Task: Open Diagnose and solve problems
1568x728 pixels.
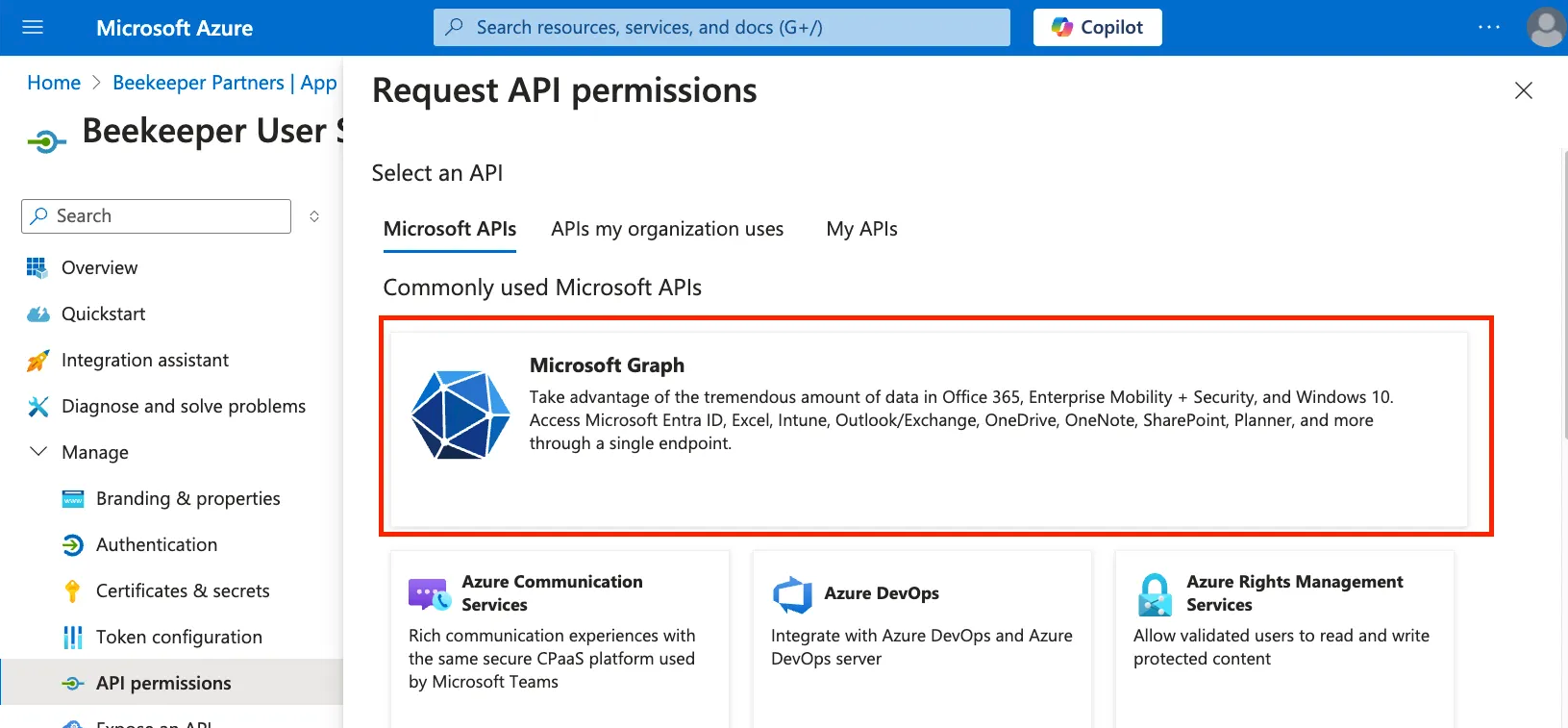Action: 184,407
